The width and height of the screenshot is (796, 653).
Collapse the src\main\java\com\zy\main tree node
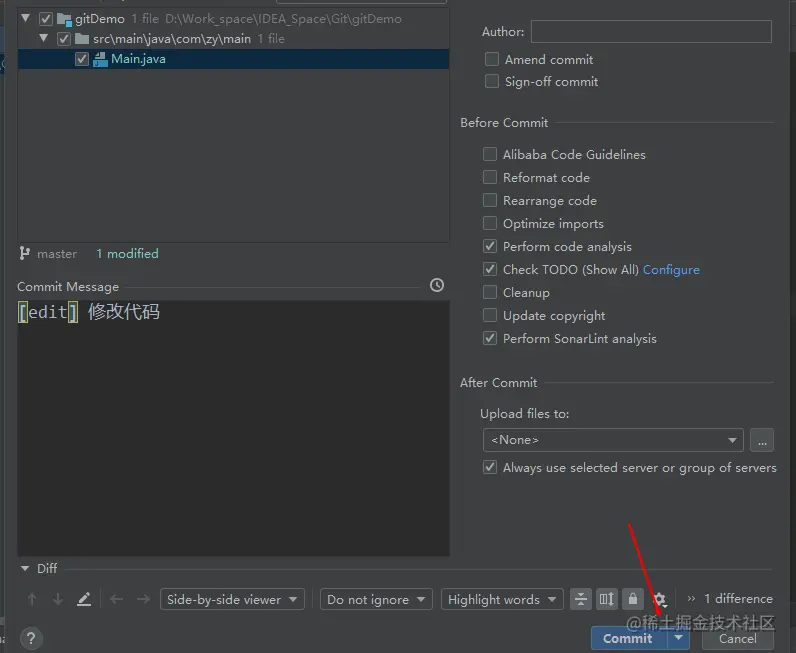pos(44,38)
